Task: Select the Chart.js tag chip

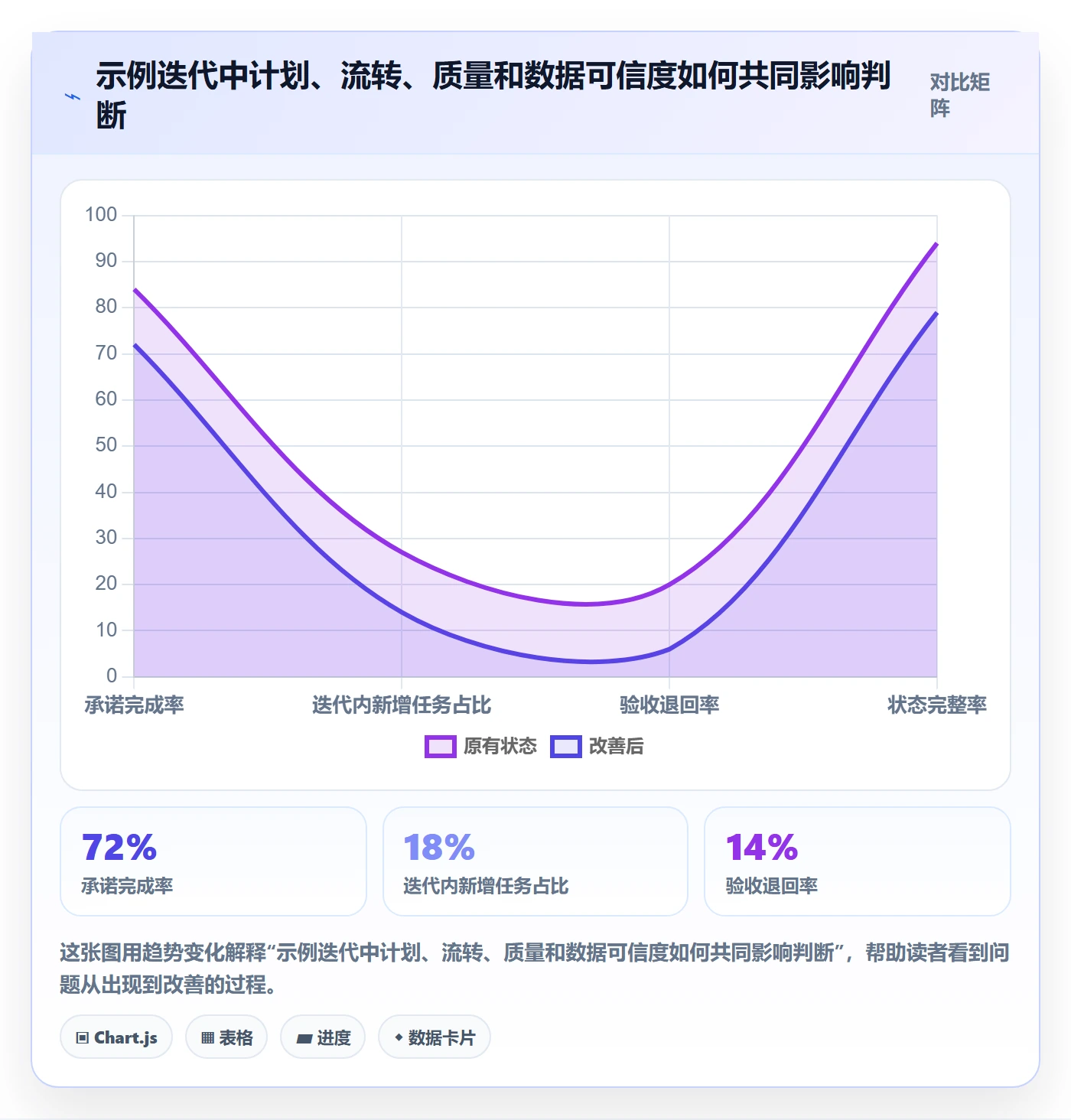Action: [116, 1037]
